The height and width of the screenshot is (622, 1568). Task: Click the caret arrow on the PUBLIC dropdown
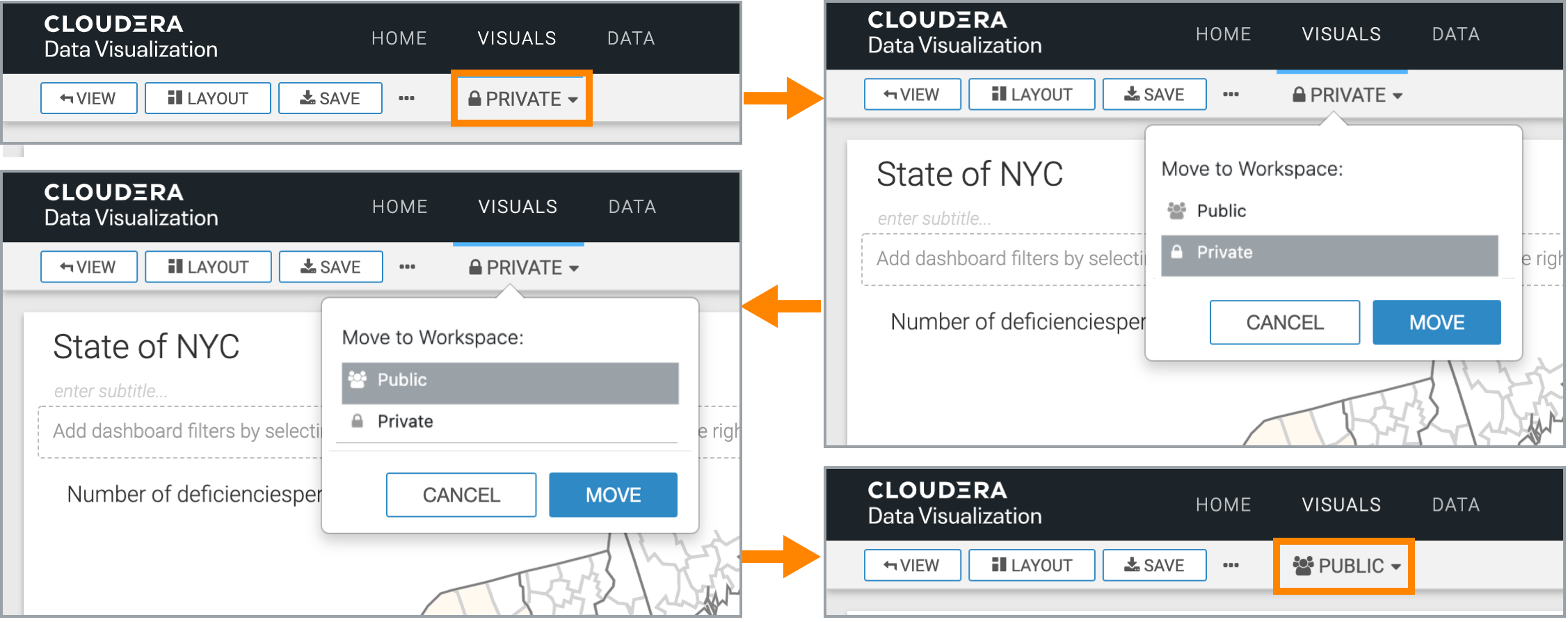coord(1395,567)
